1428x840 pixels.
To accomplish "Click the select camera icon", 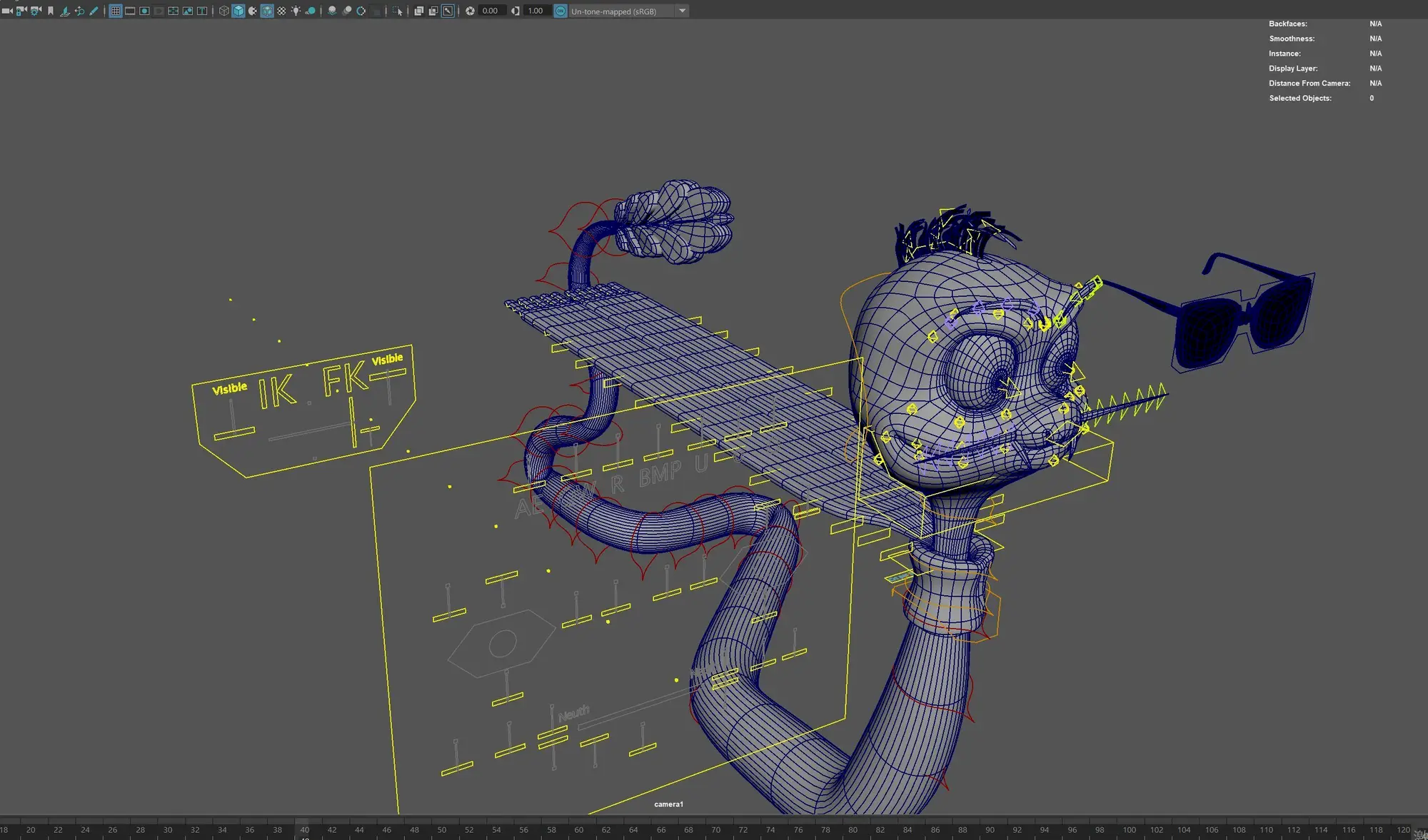I will point(6,11).
